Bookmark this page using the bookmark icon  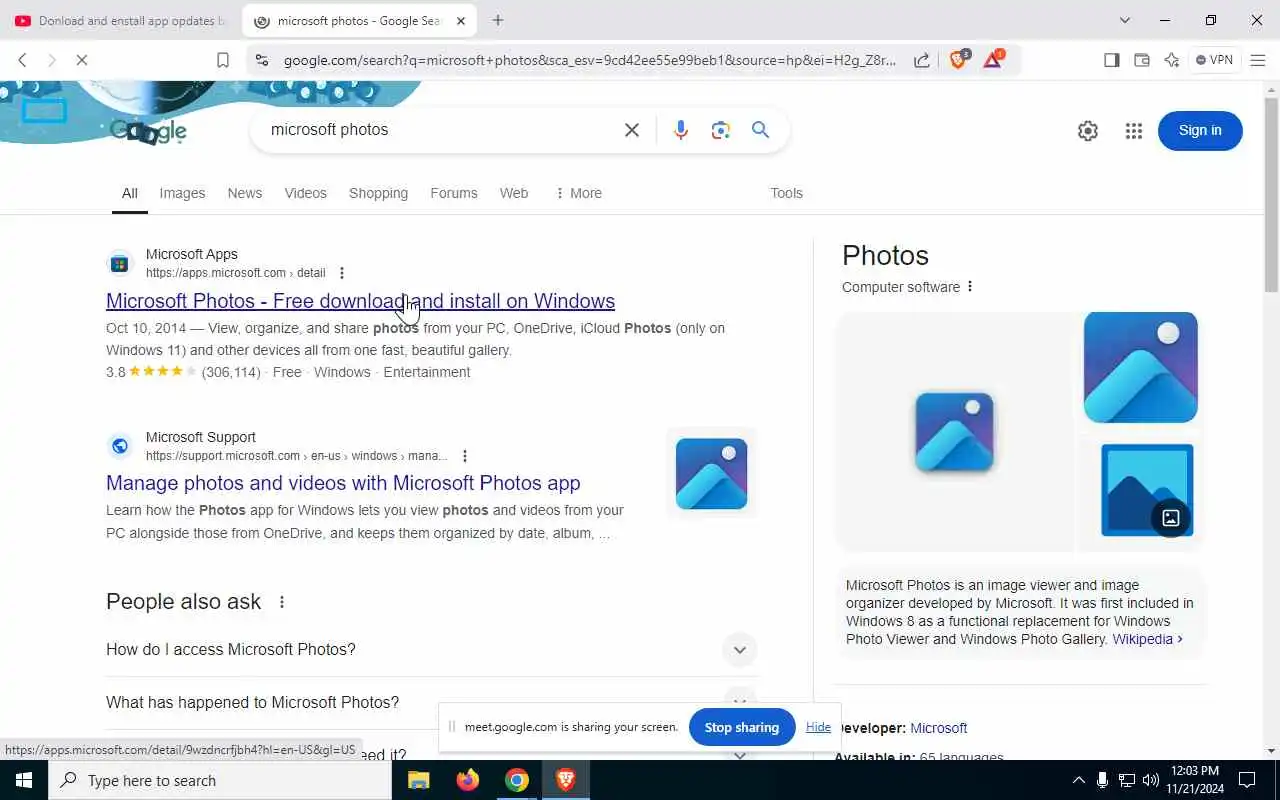[223, 60]
